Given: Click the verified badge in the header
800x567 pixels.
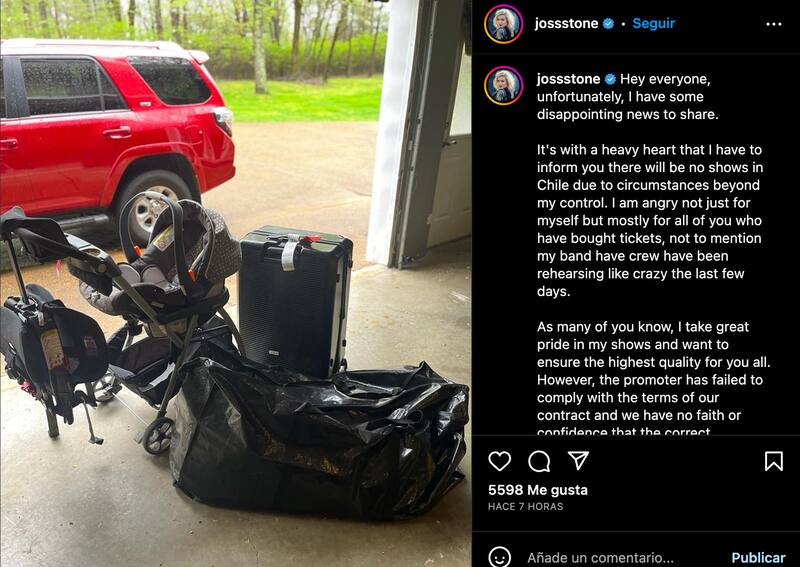Looking at the screenshot, I should tap(608, 23).
